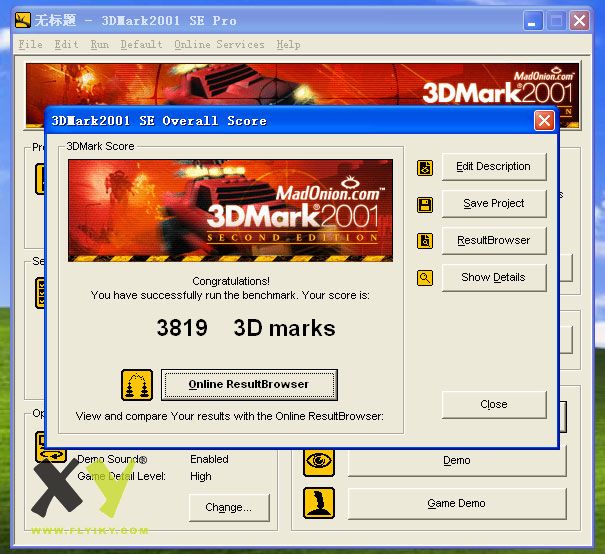605x554 pixels.
Task: Open the Help menu
Action: pyautogui.click(x=288, y=44)
